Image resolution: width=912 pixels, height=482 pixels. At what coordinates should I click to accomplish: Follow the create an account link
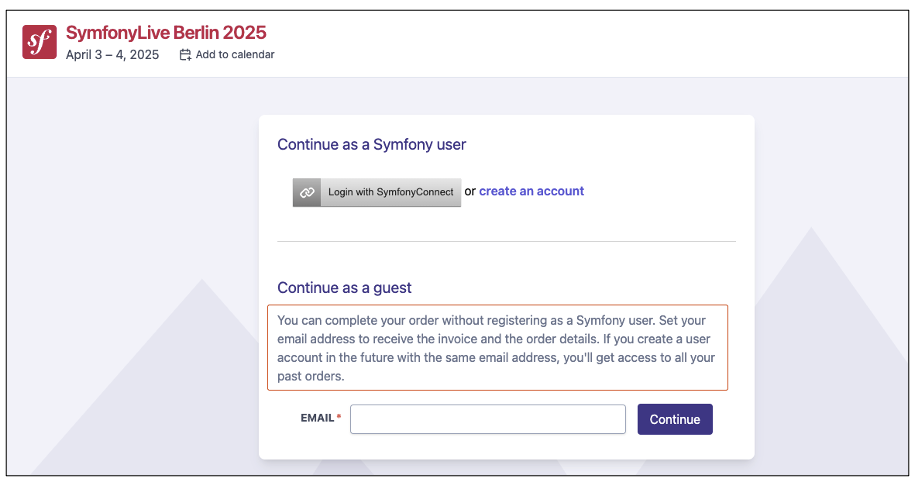pos(531,191)
